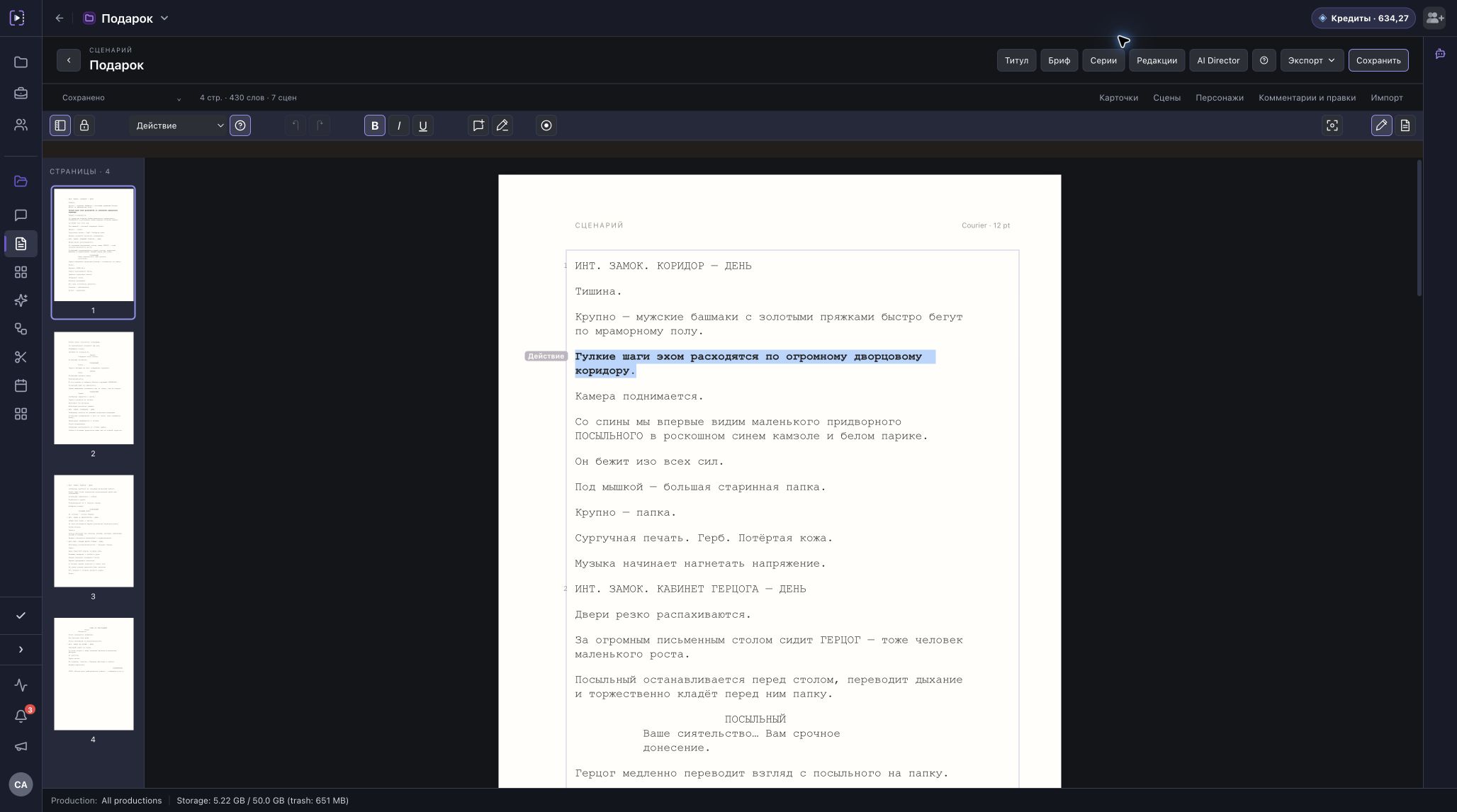Expand the Сохранено status chevron

pos(179,98)
